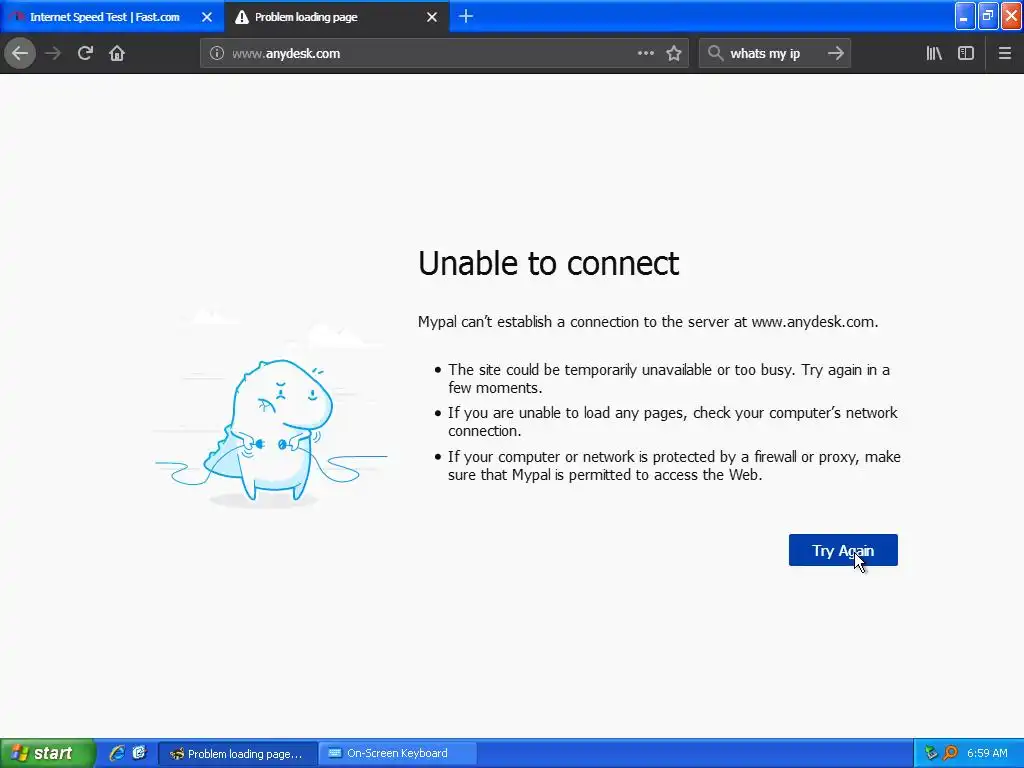The height and width of the screenshot is (768, 1024).
Task: Click the text mentioning www.anydesk.com server
Action: click(x=648, y=322)
